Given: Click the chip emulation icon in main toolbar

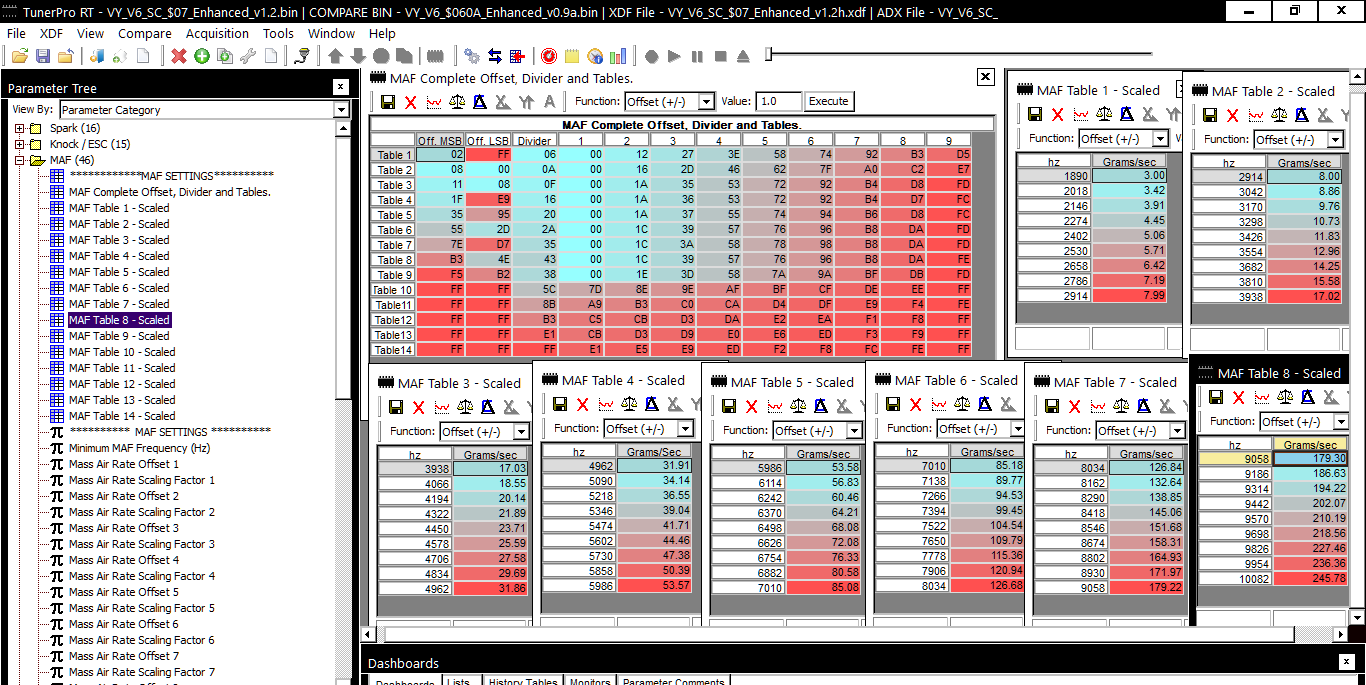Looking at the screenshot, I should tap(435, 56).
